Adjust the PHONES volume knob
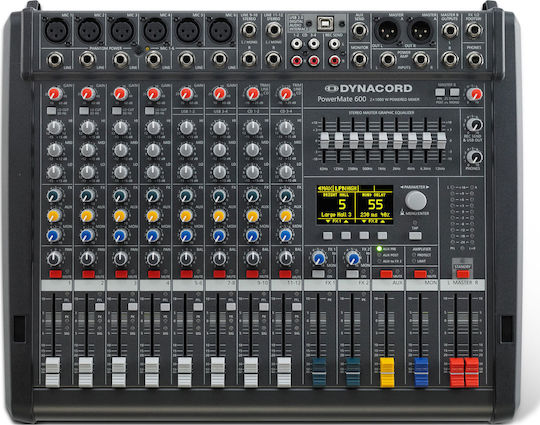This screenshot has height=425, width=540. 475,157
